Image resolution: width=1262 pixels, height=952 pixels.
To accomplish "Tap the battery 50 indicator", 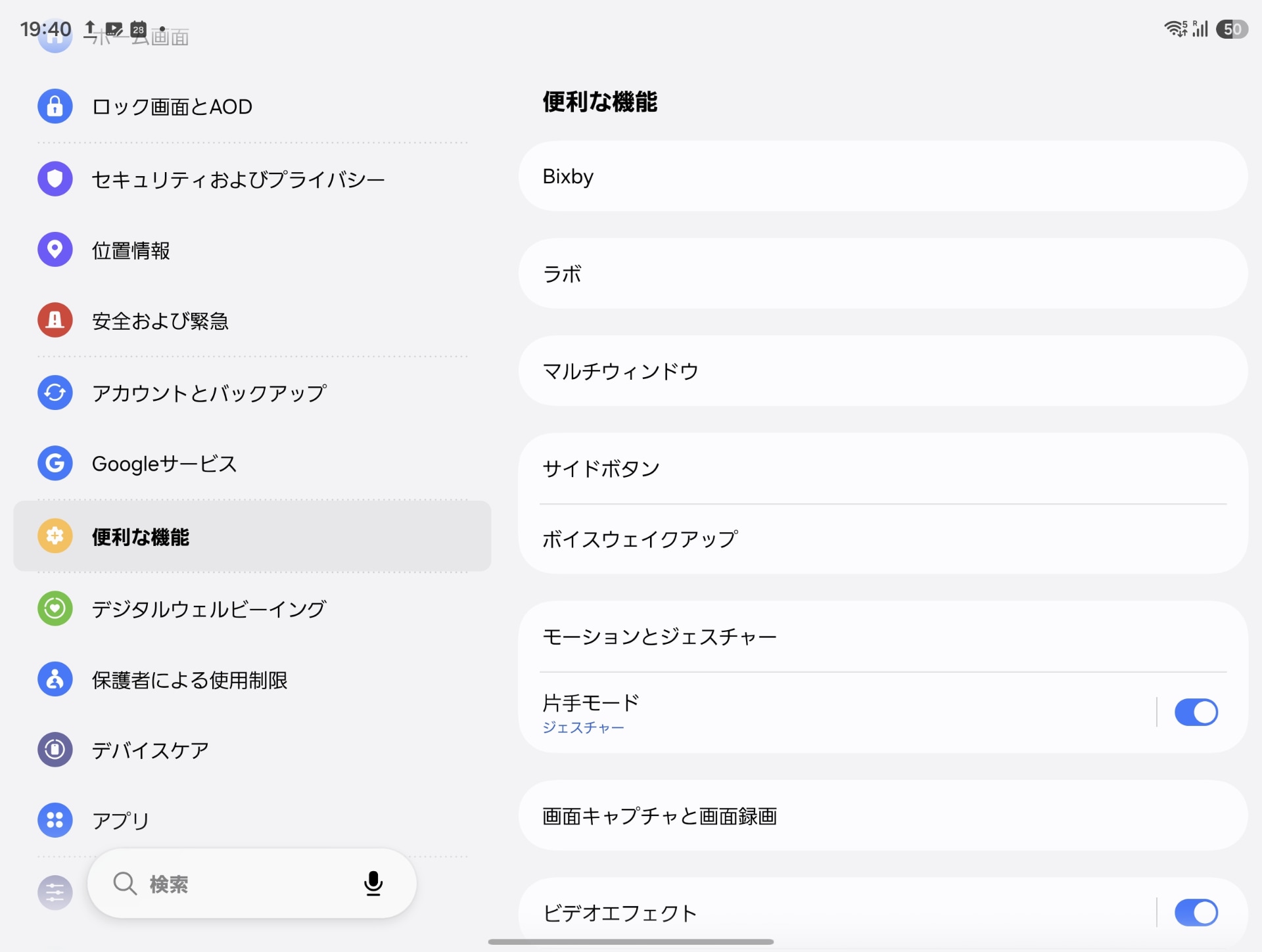I will 1232,29.
